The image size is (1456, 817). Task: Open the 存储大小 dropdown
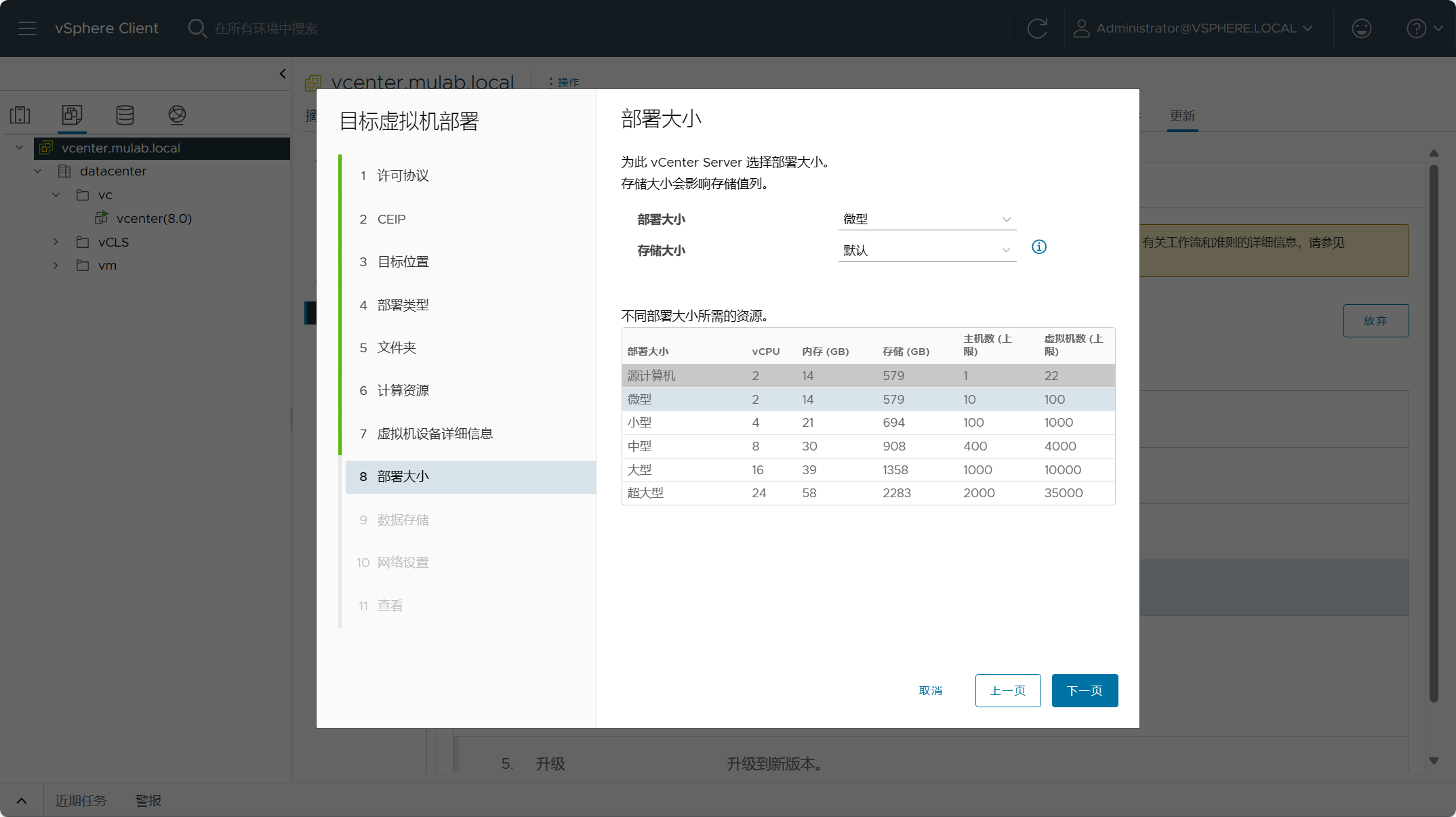[x=927, y=251]
